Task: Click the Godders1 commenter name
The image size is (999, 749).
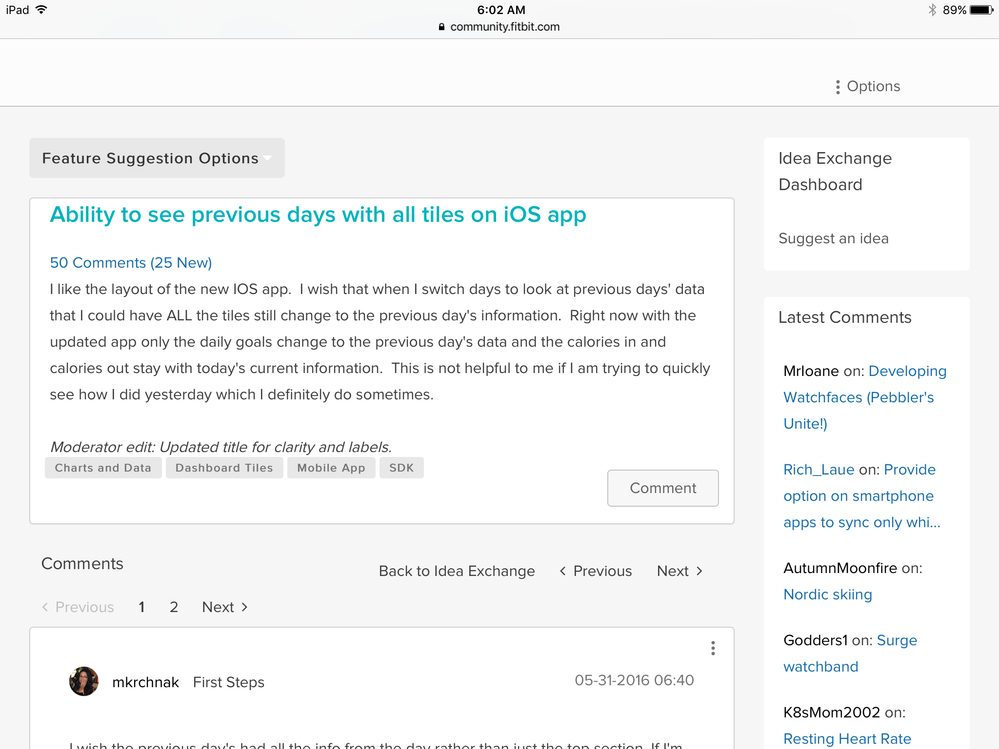Action: [816, 640]
